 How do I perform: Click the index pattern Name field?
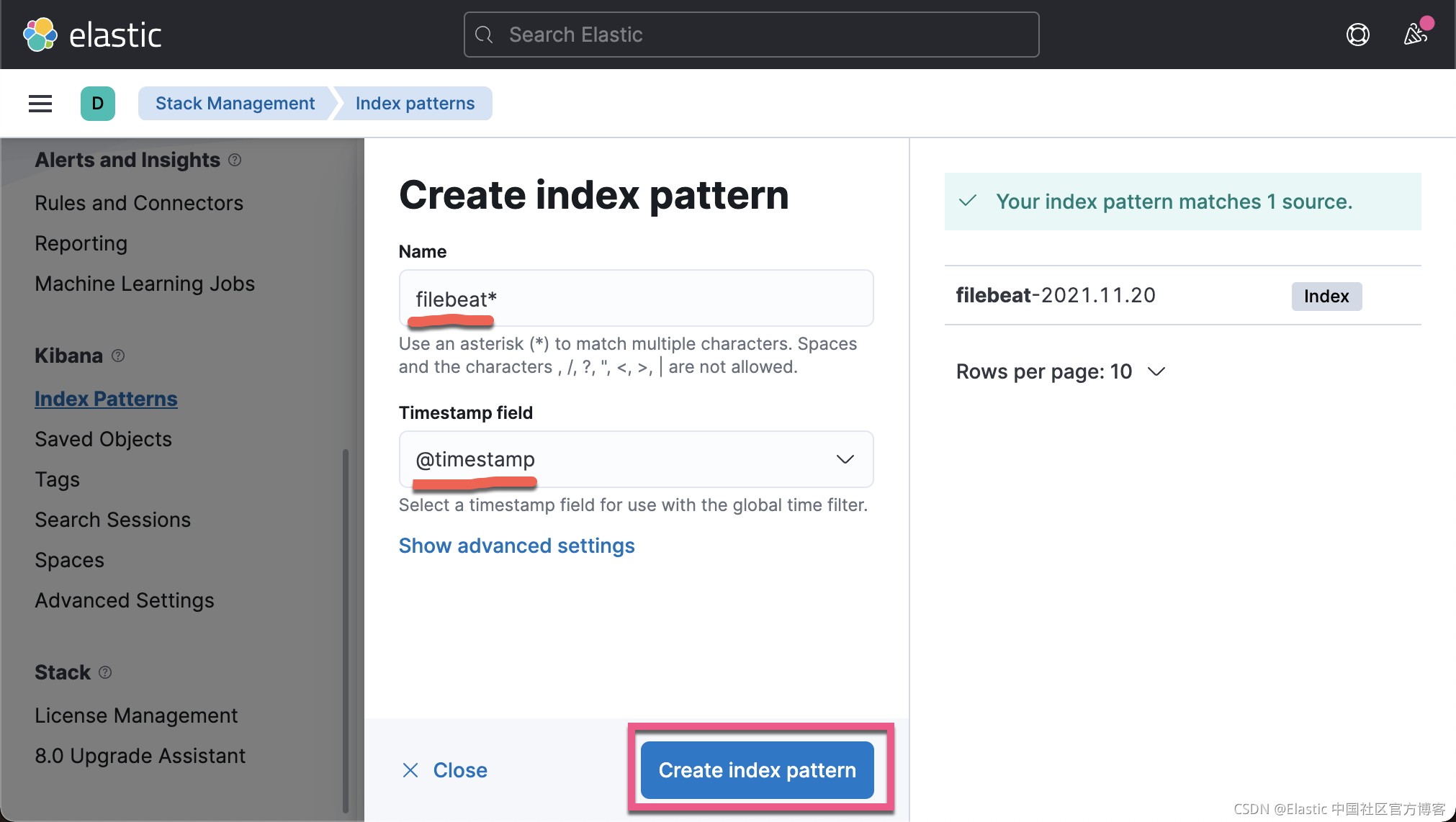point(636,299)
